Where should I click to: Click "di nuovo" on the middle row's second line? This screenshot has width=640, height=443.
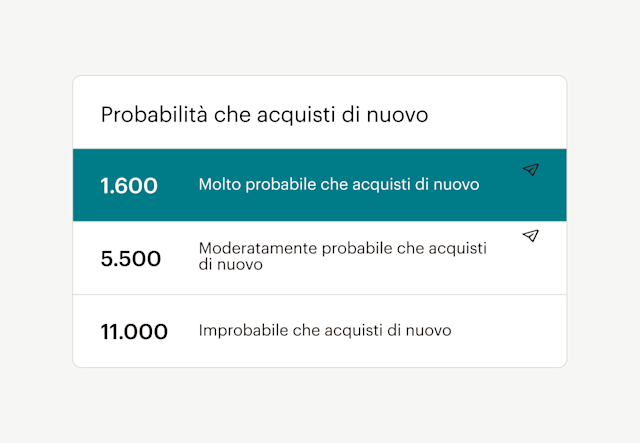(230, 266)
